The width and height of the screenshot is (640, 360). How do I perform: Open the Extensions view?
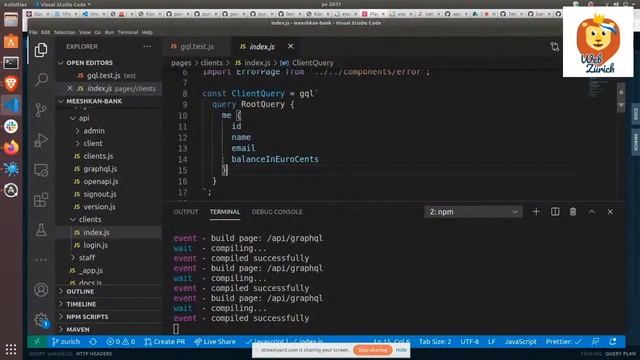click(x=41, y=200)
